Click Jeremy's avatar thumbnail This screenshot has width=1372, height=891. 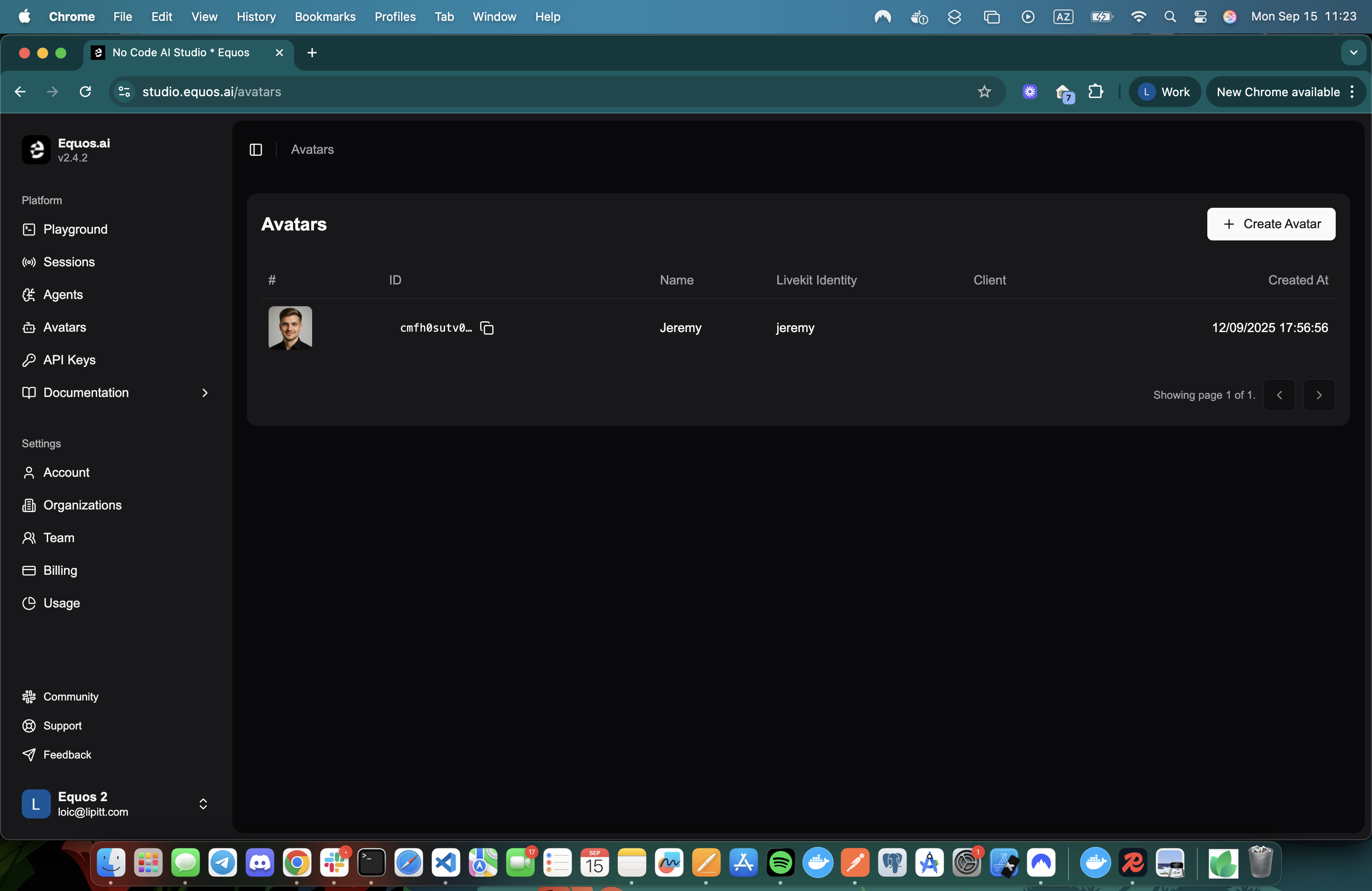click(290, 328)
